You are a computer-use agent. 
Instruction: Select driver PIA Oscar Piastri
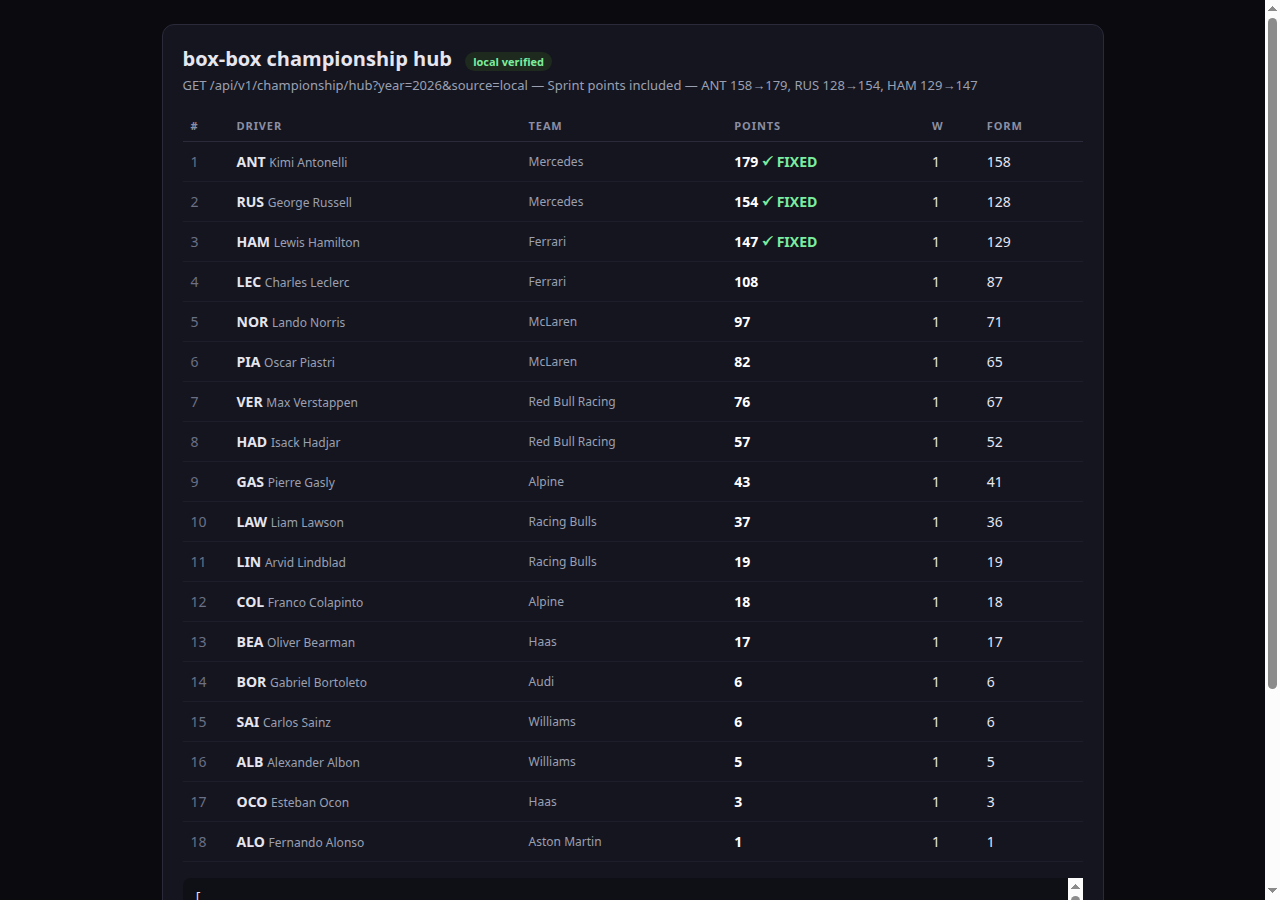(286, 362)
